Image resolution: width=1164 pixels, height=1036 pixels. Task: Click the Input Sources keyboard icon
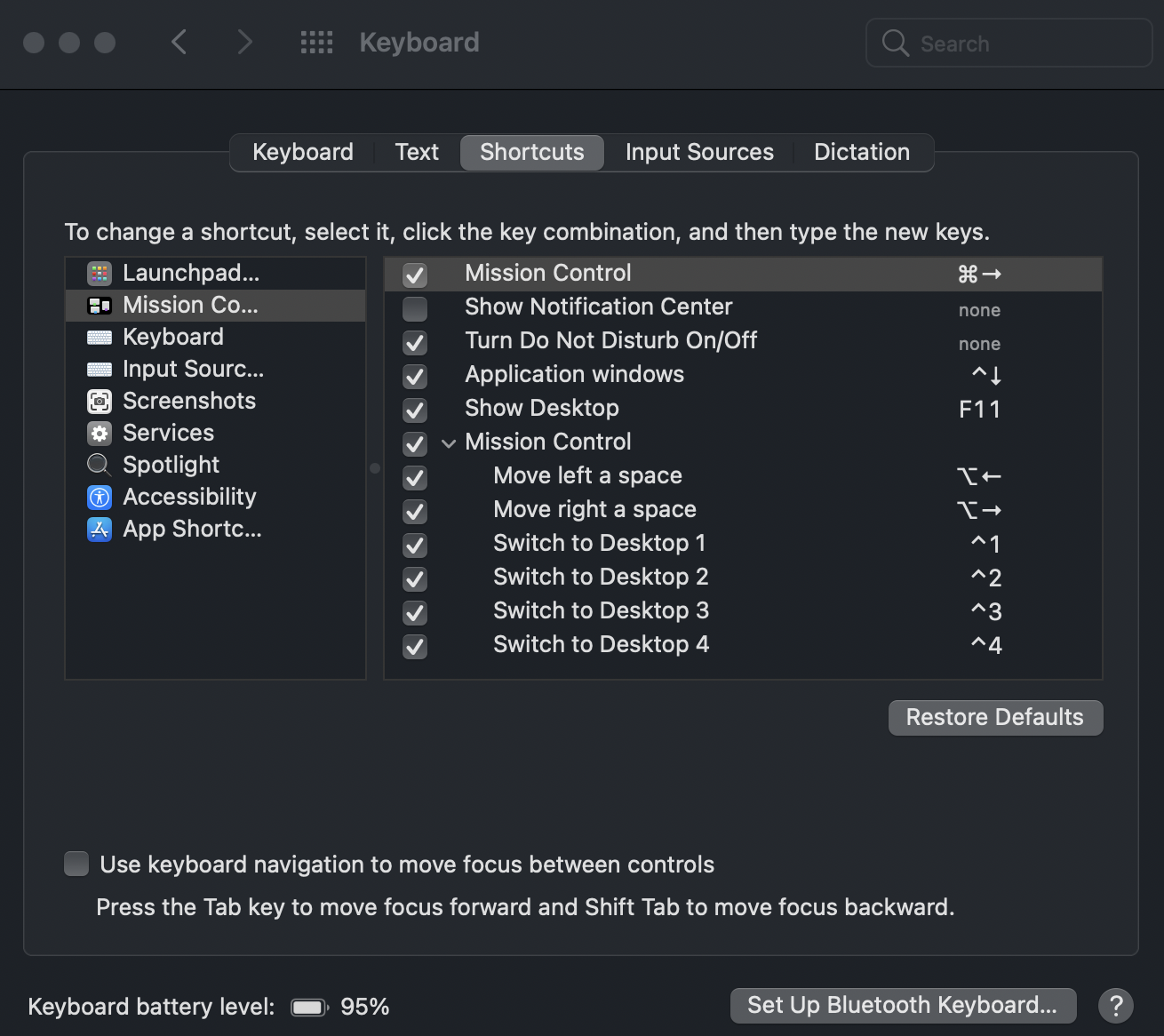coord(100,370)
